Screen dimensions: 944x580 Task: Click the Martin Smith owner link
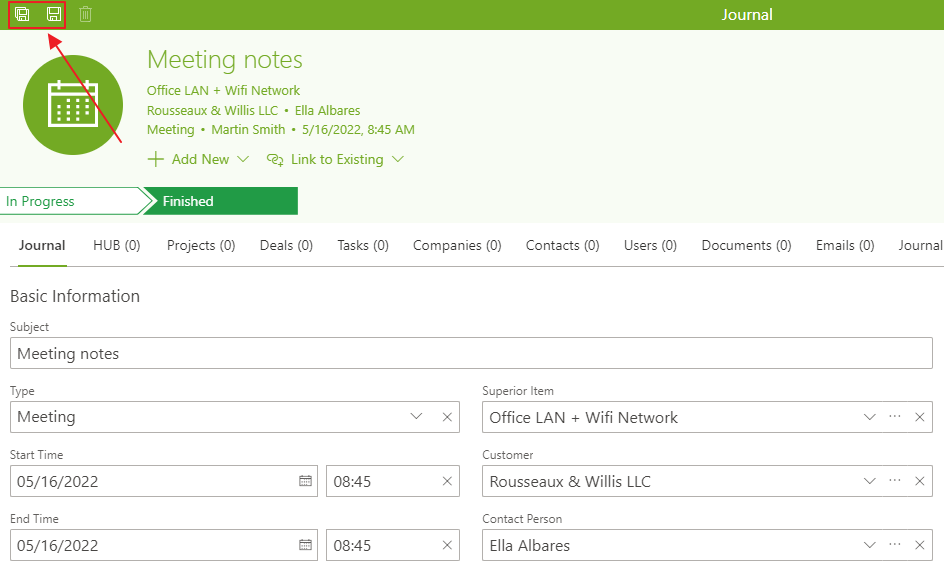[x=248, y=129]
